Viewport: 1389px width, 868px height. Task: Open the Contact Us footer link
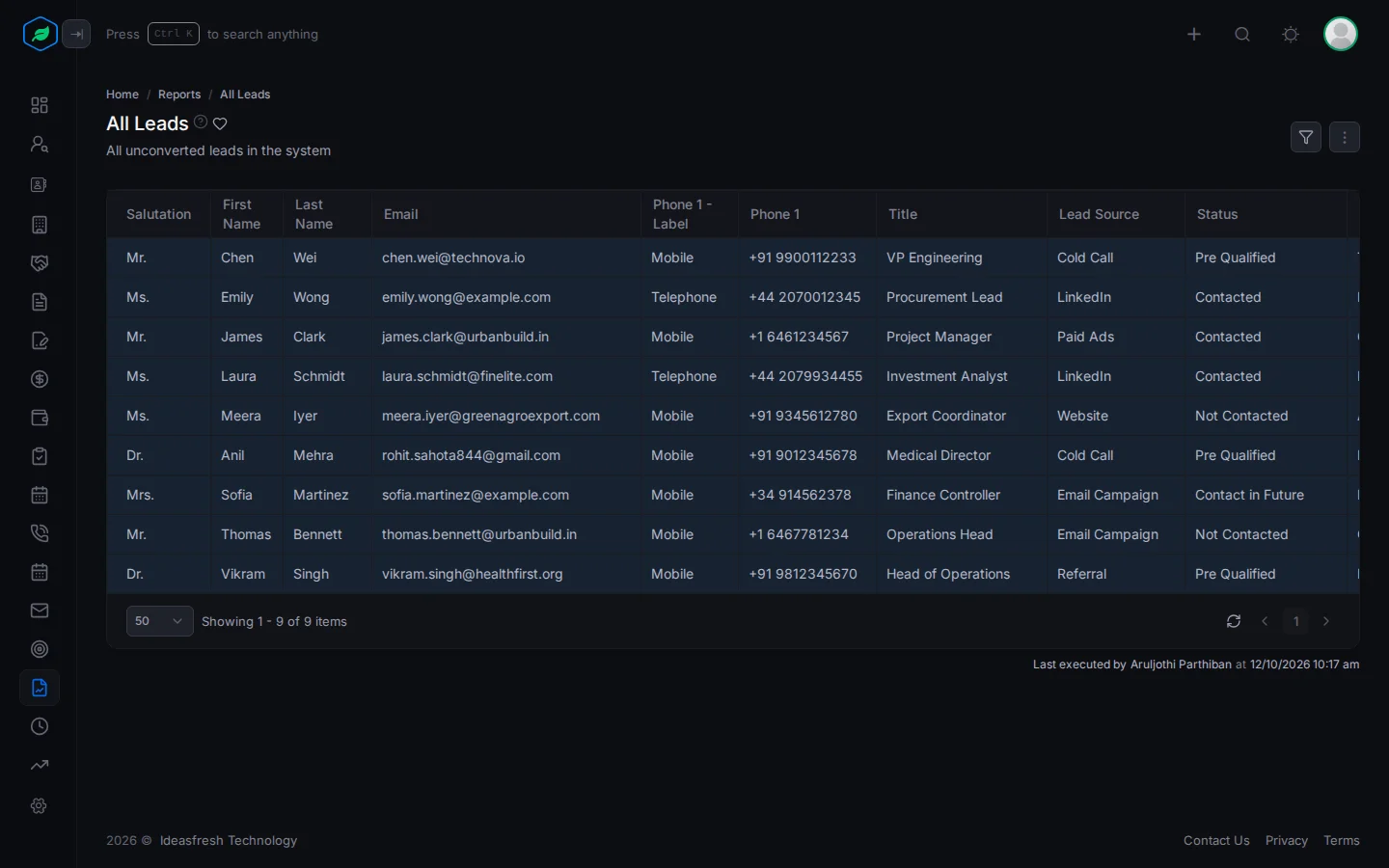click(x=1216, y=840)
